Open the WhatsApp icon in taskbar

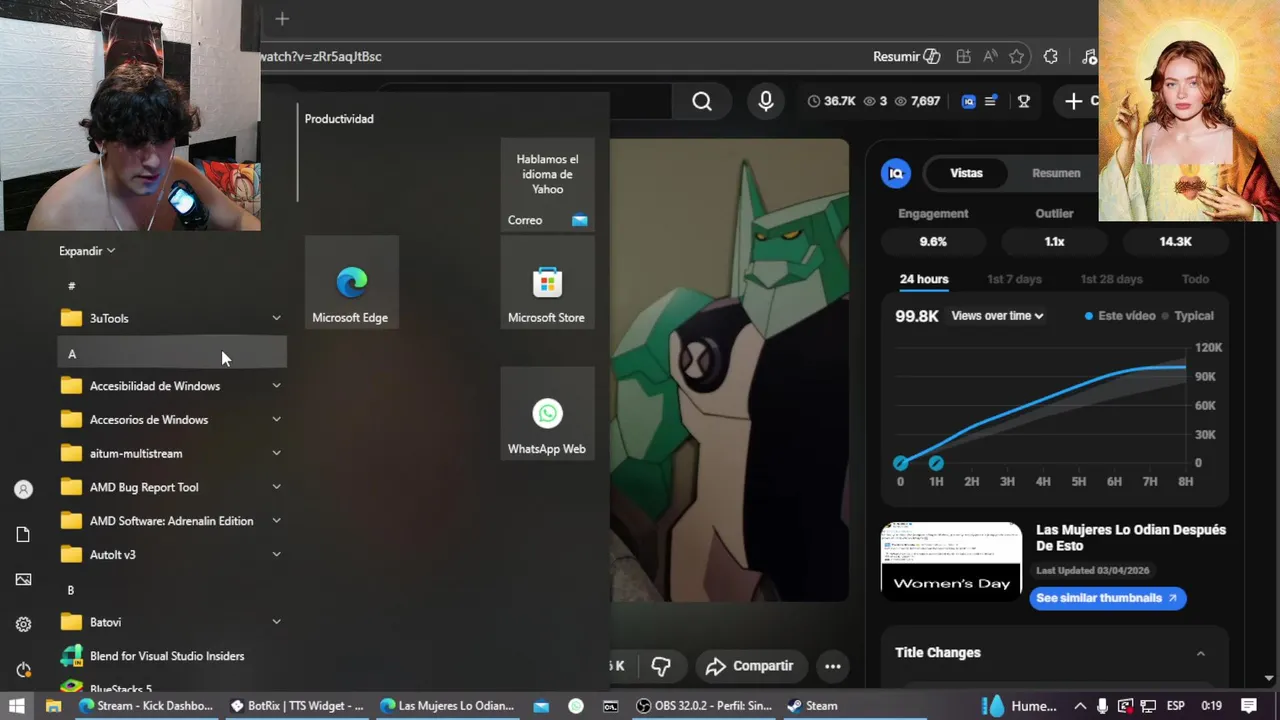tap(576, 706)
